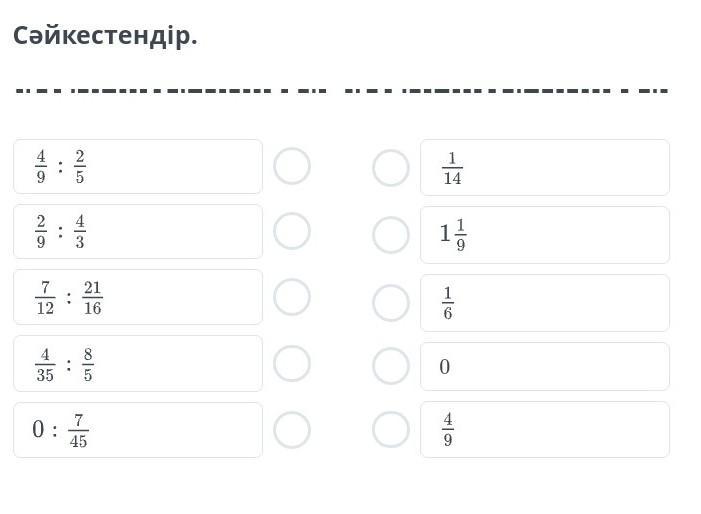Click the expression box 2/9 : 4/3
Viewport: 701px width, 514px height.
(138, 232)
